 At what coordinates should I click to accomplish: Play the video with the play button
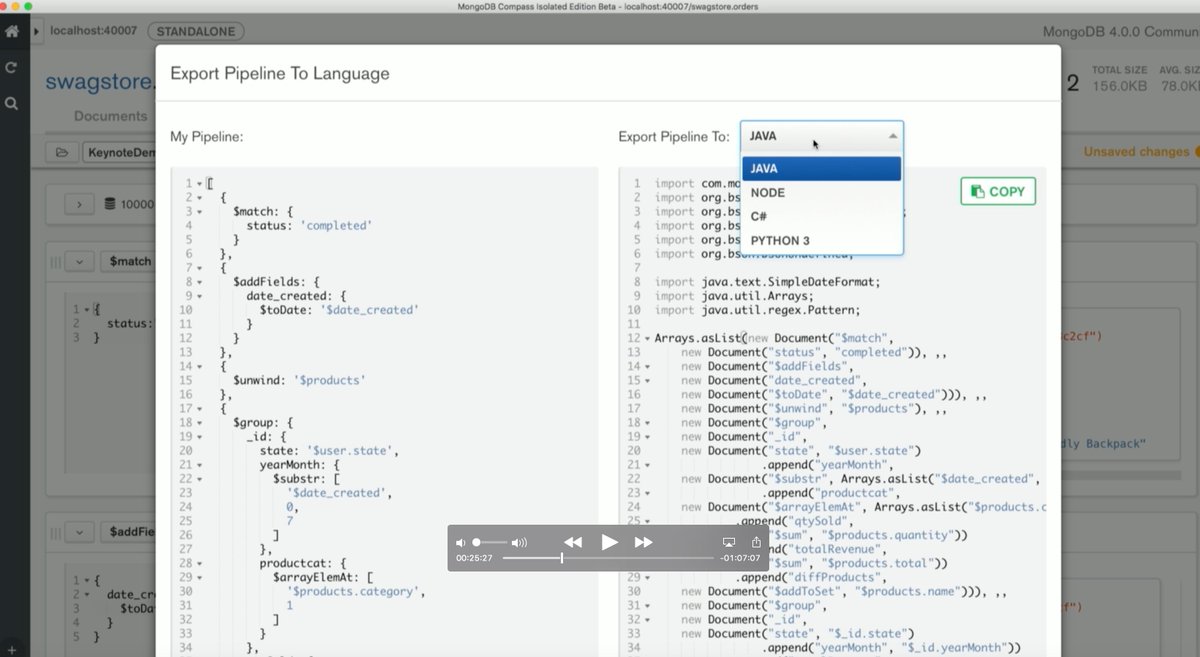pos(609,542)
